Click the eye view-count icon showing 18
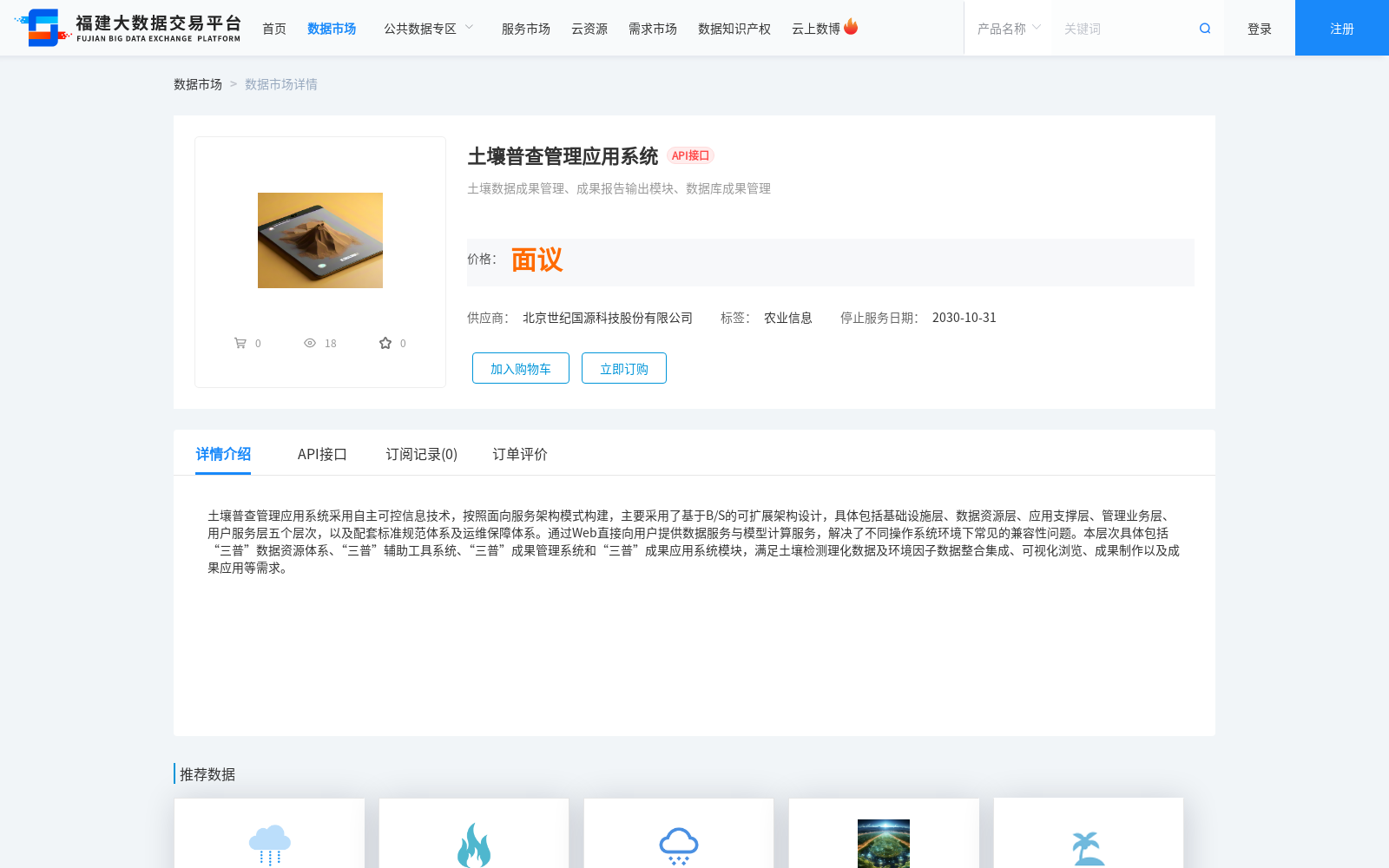The height and width of the screenshot is (868, 1389). pyautogui.click(x=310, y=342)
